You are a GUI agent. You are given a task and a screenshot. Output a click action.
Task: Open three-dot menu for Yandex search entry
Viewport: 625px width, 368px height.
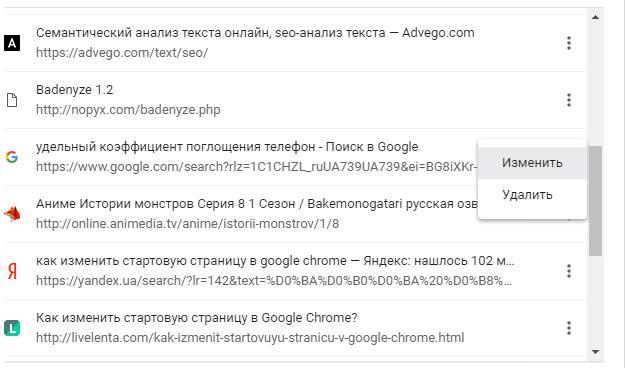tap(569, 271)
